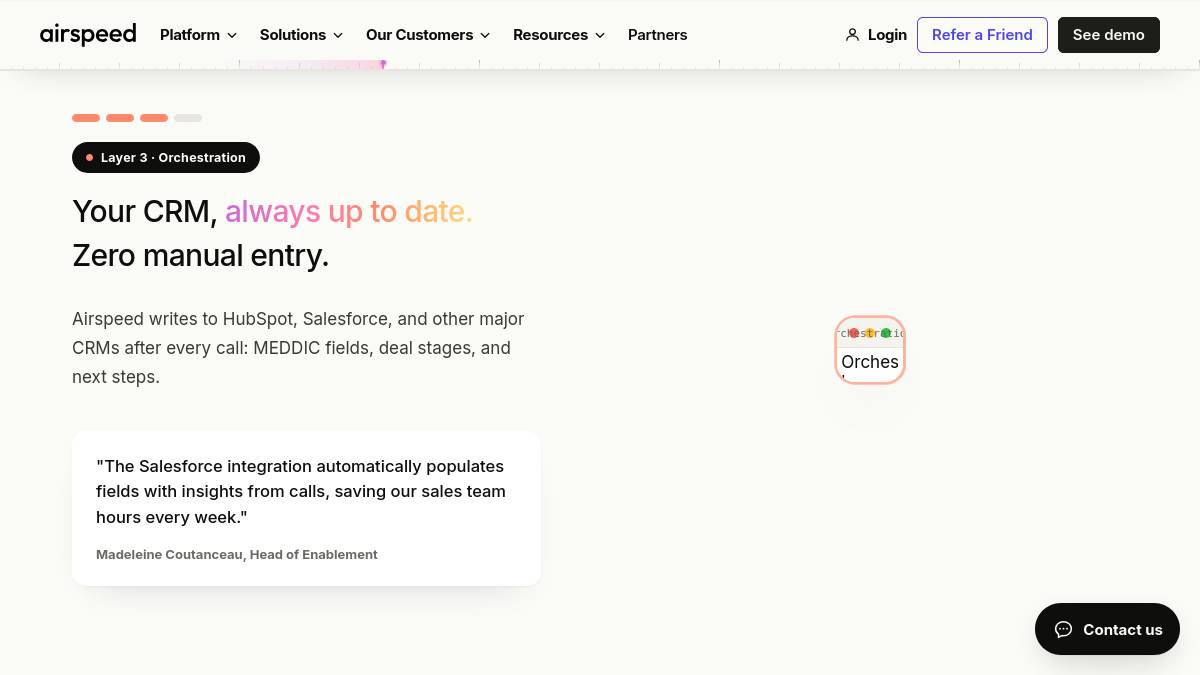Click the yellow dot in Orchestration window card
Image resolution: width=1200 pixels, height=675 pixels.
point(870,333)
